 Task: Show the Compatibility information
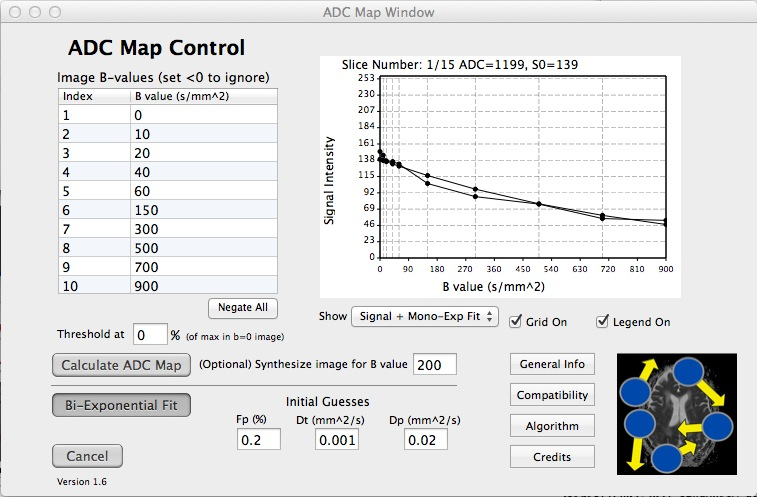[x=552, y=395]
